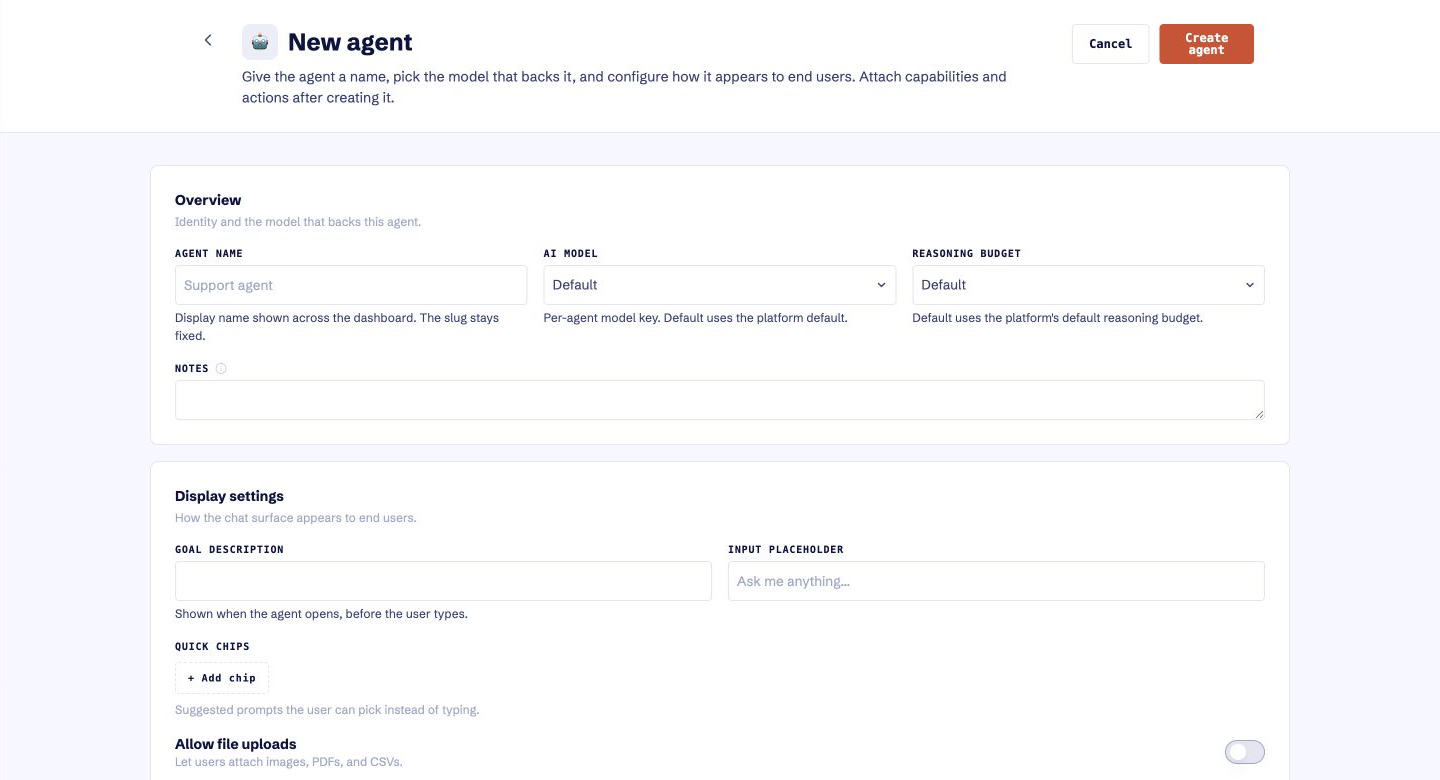Cancel new agent creation
The height and width of the screenshot is (780, 1440).
[1110, 44]
